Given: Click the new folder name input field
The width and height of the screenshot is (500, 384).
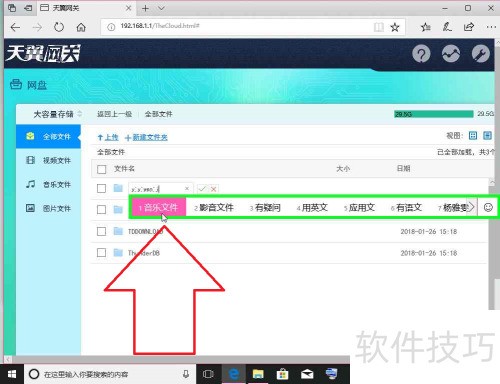Looking at the screenshot, I should (x=161, y=189).
